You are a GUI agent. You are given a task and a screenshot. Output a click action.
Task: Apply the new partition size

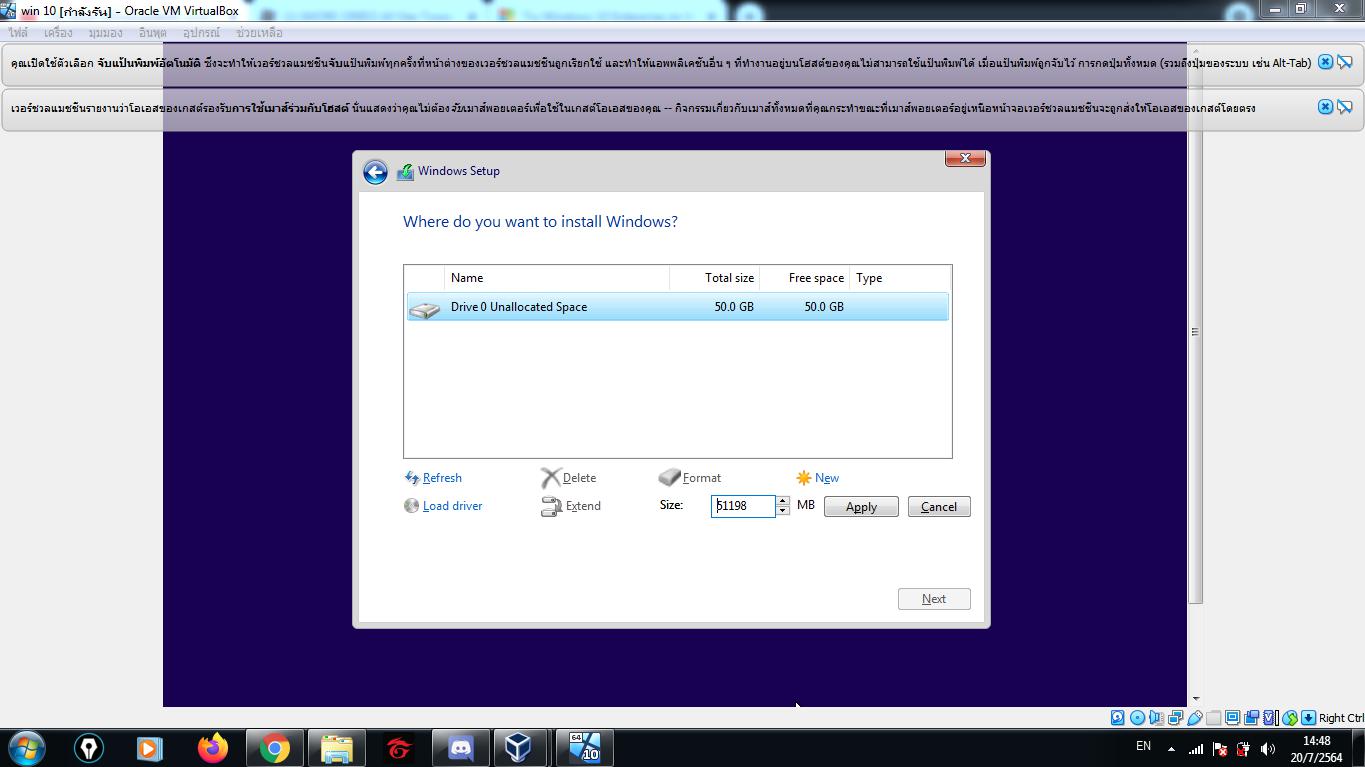pyautogui.click(x=861, y=507)
